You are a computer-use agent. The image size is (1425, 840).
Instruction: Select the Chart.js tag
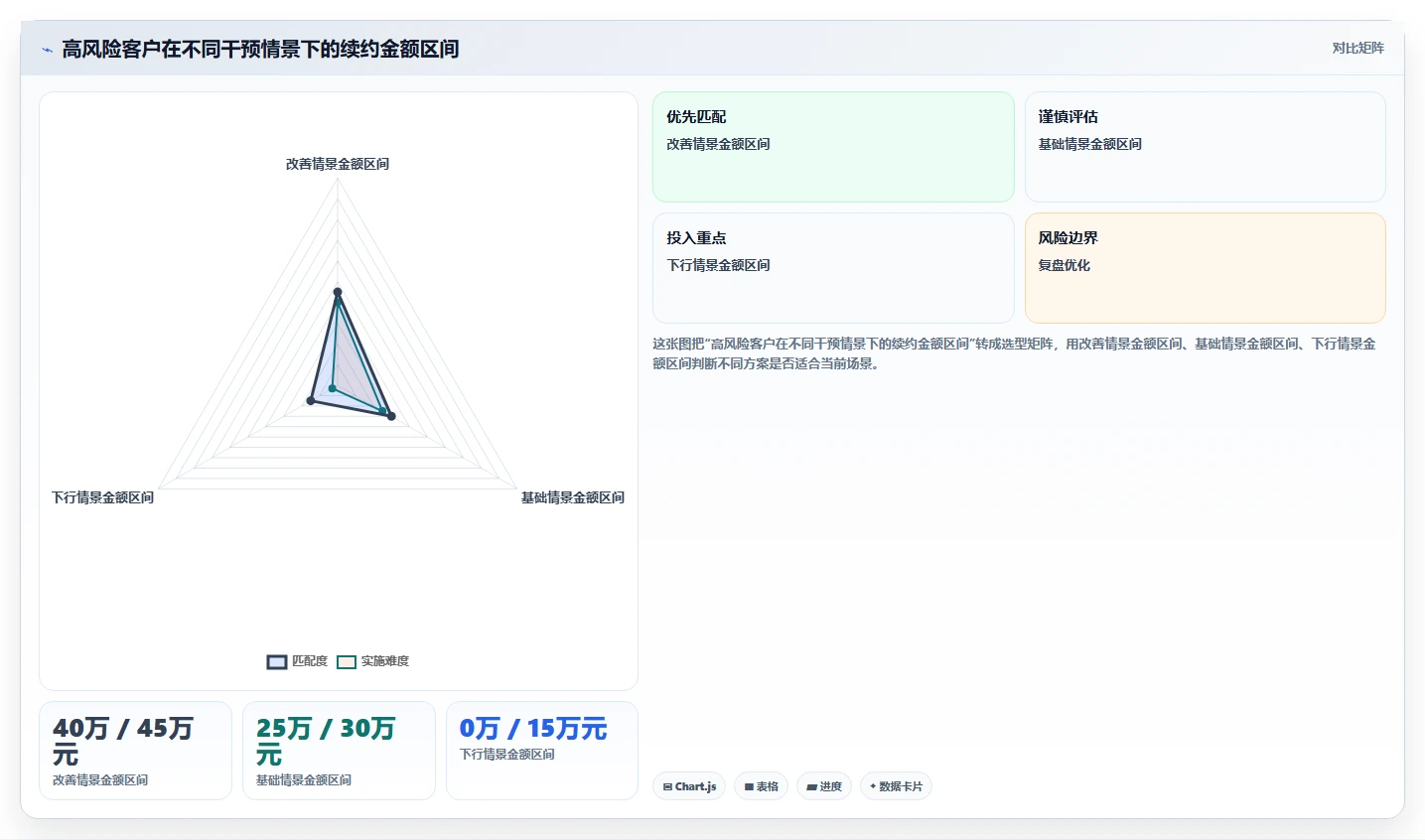(x=689, y=786)
